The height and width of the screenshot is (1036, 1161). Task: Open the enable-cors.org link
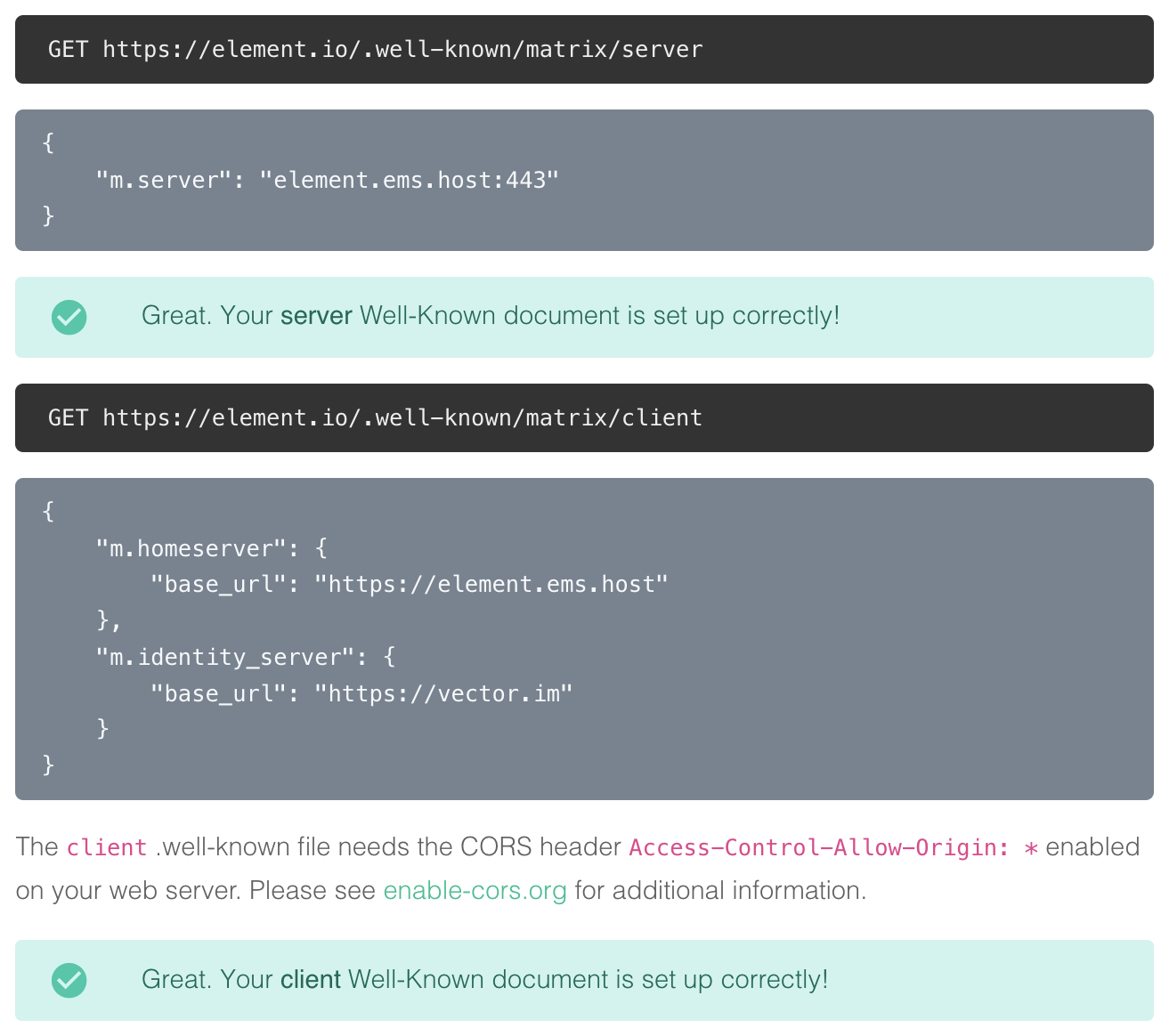point(475,891)
